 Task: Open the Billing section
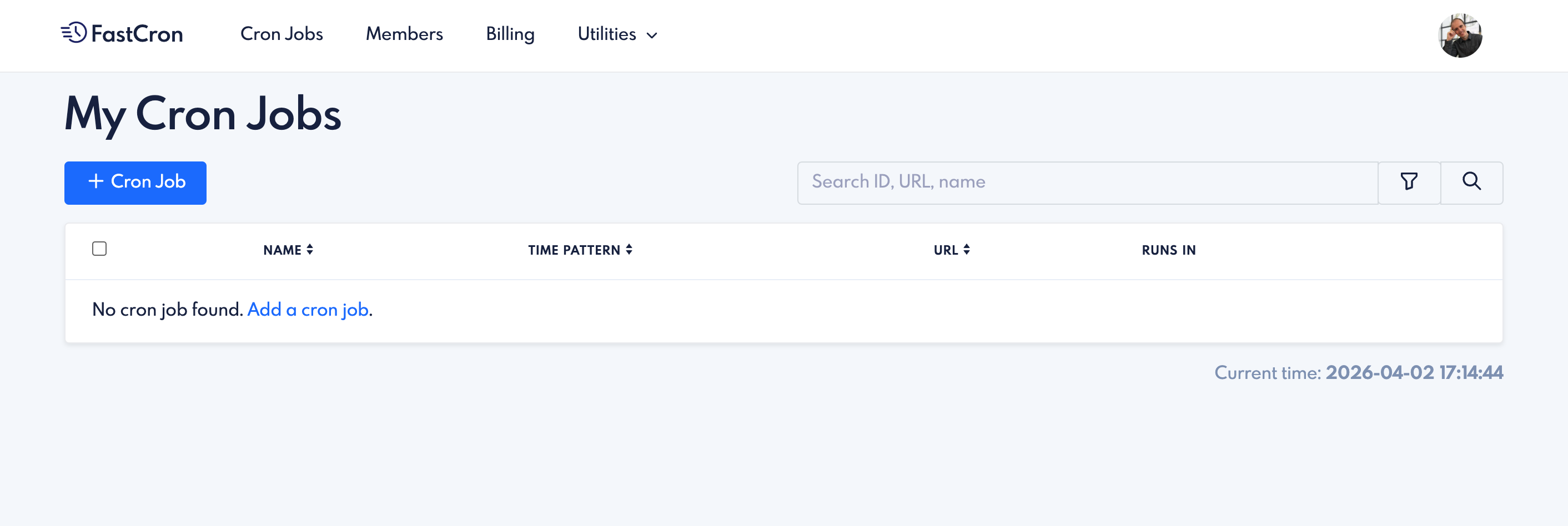click(510, 34)
